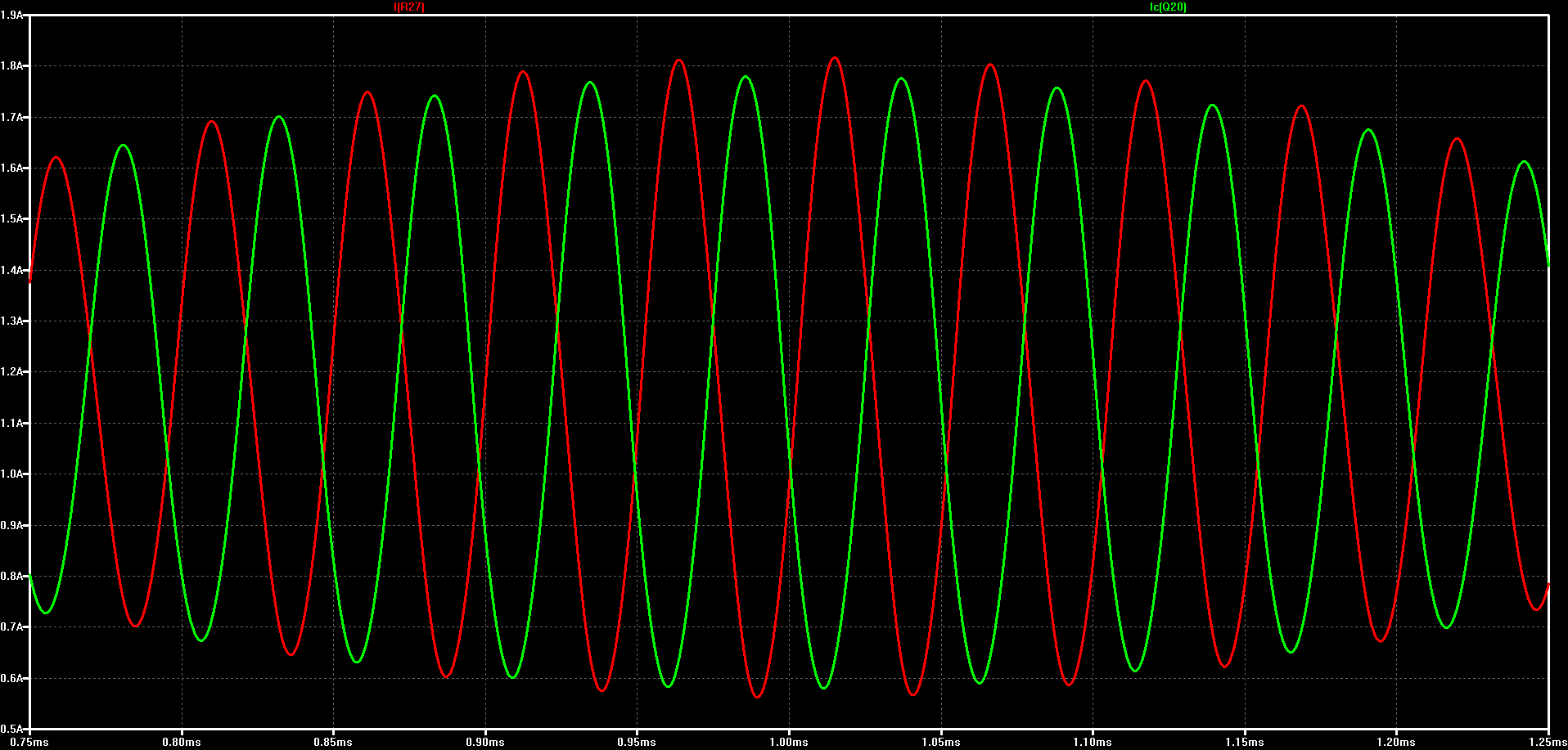Click the 1.7A vertical axis label
This screenshot has width=1568, height=750.
pos(11,117)
